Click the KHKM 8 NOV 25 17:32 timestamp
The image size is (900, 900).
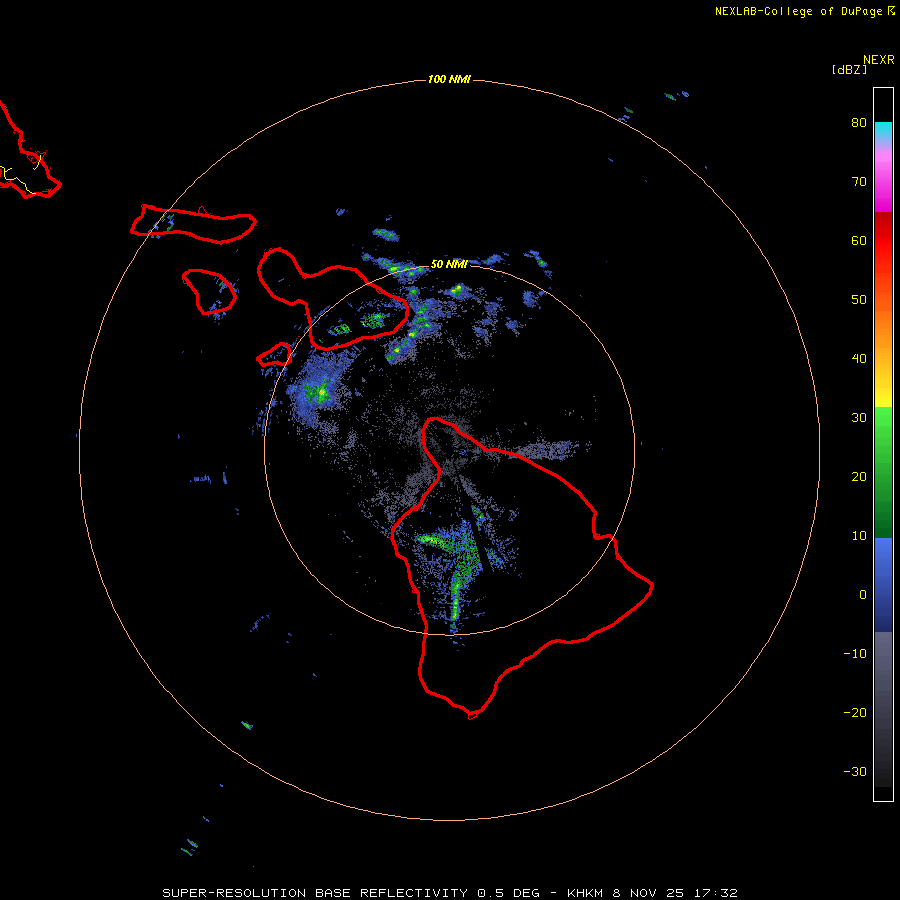652,893
